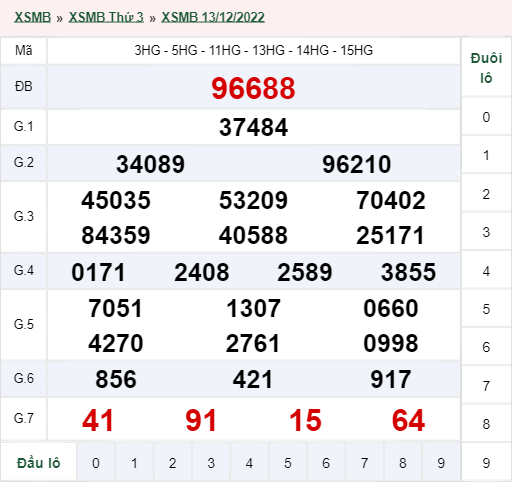This screenshot has width=512, height=482.
Task: Click the G.1 prize number 37484
Action: [253, 127]
